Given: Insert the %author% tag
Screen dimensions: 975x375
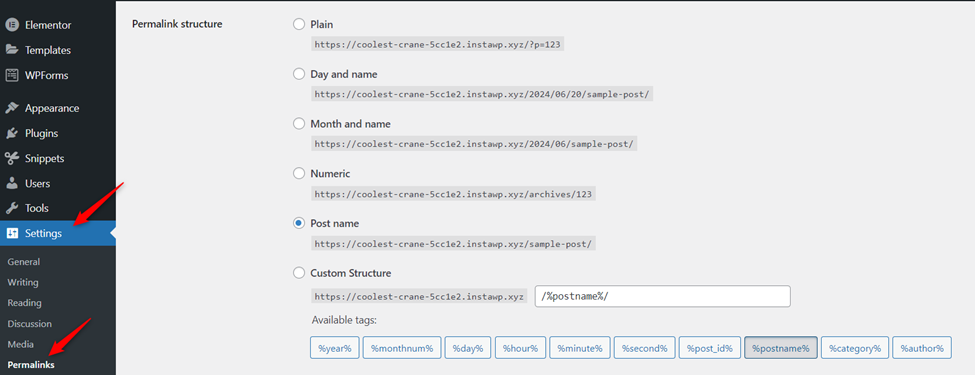Looking at the screenshot, I should click(922, 348).
